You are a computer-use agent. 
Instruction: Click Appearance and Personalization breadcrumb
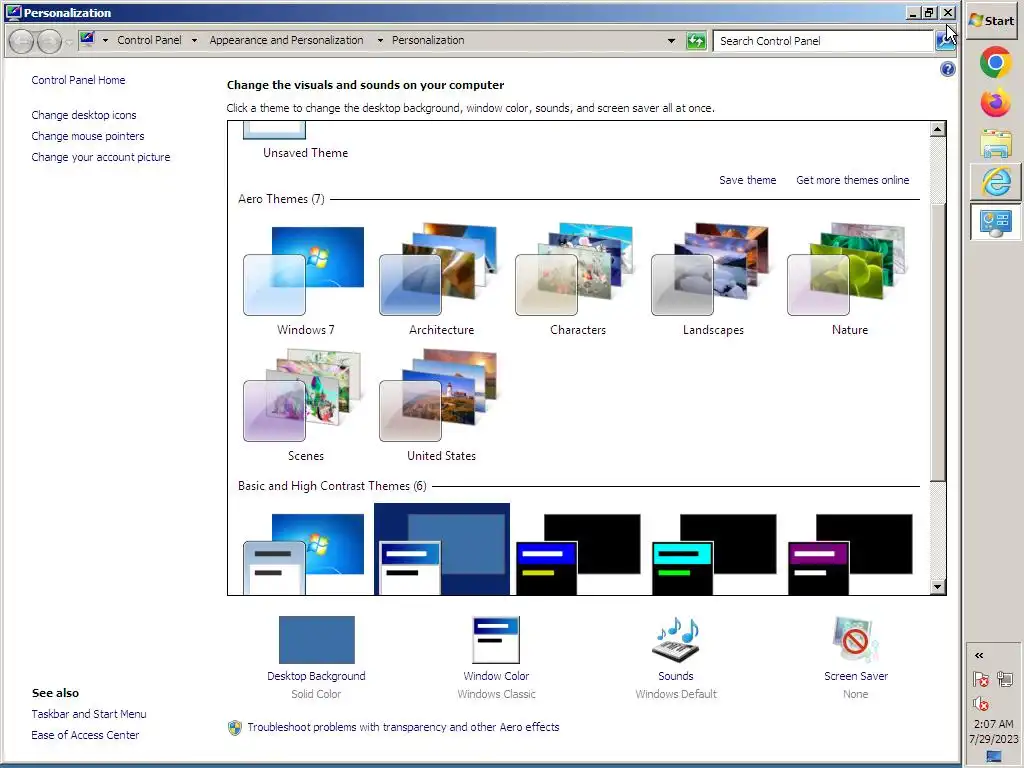click(286, 40)
